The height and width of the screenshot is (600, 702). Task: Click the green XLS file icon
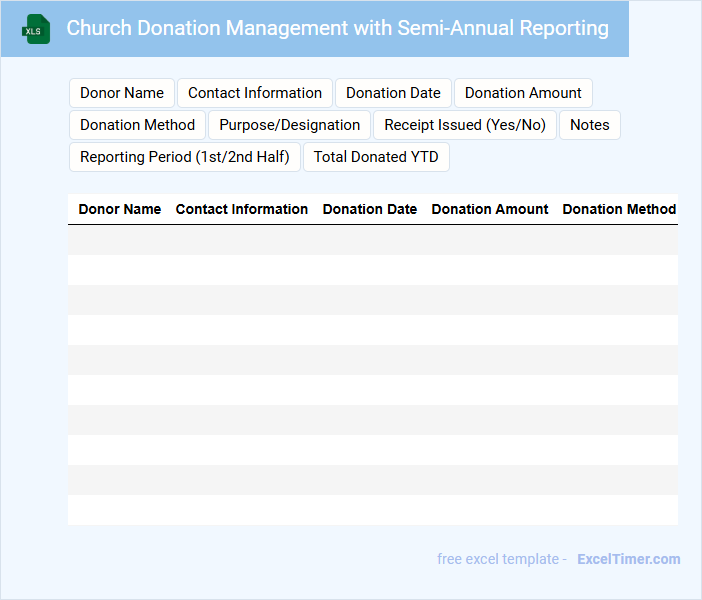37,29
